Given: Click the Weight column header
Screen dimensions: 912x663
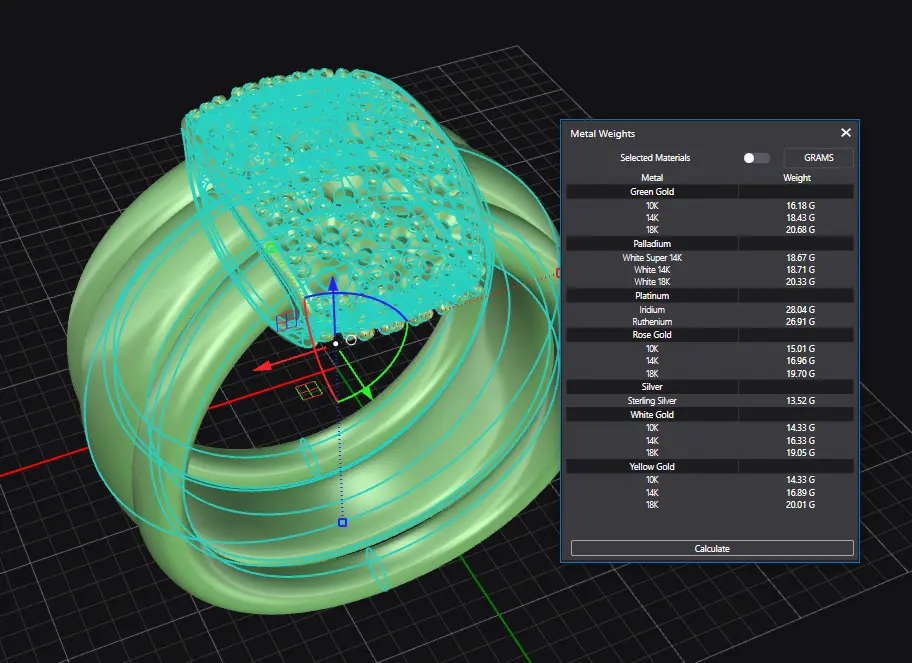Looking at the screenshot, I should pyautogui.click(x=797, y=178).
